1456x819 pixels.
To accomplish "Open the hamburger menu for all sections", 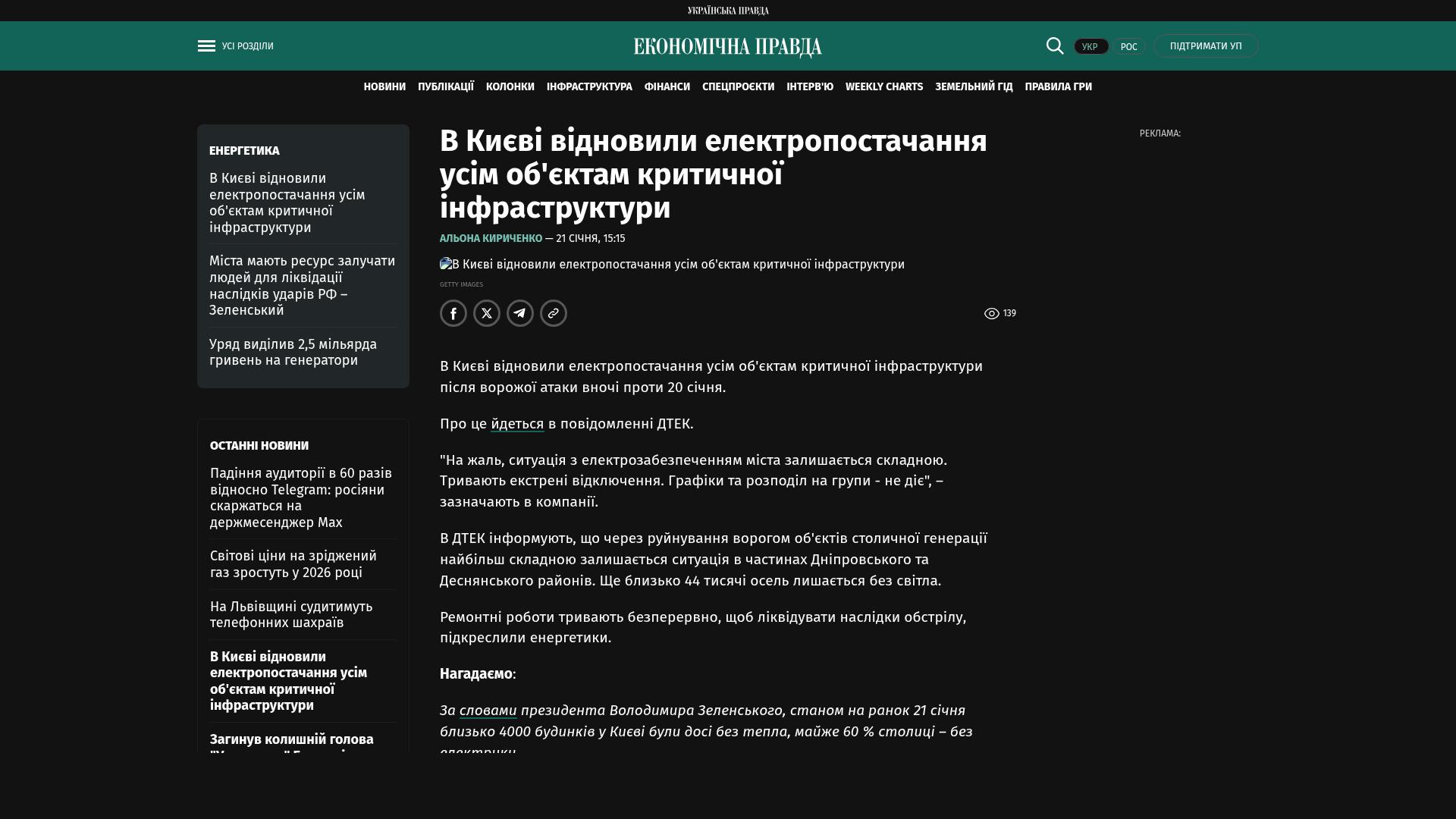I will click(206, 46).
